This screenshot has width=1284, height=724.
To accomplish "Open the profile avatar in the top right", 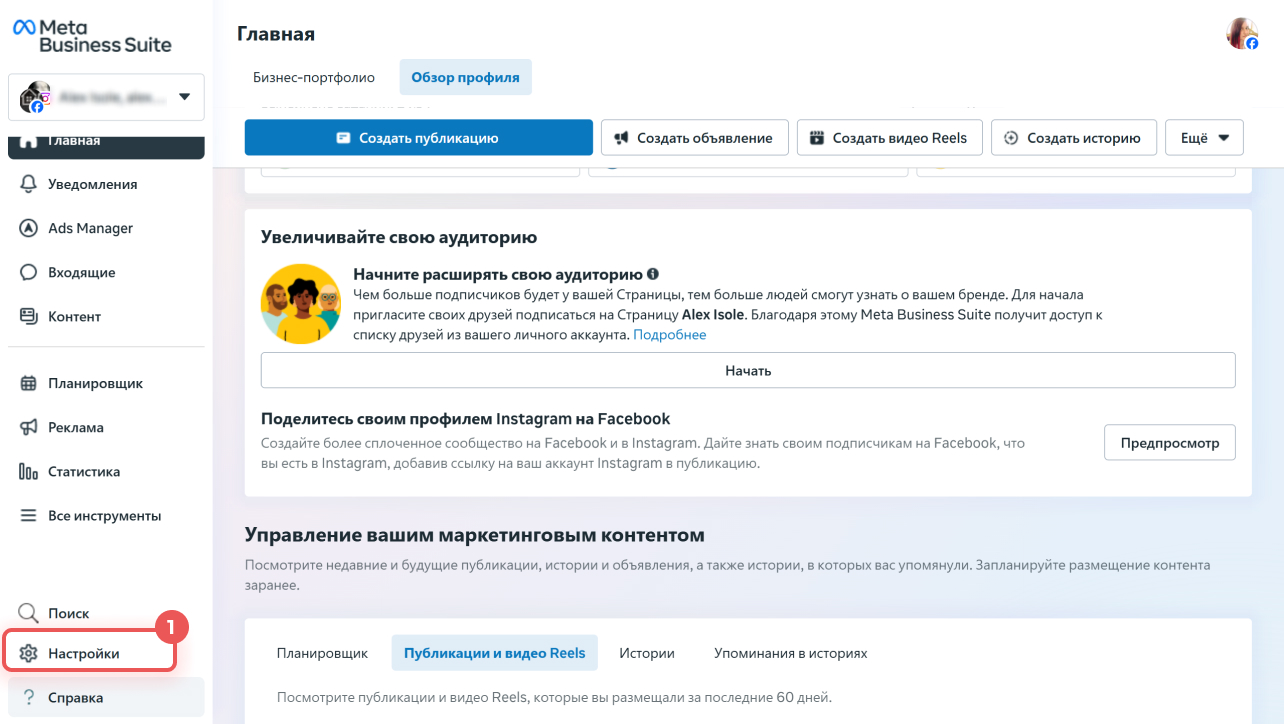I will tap(1243, 33).
